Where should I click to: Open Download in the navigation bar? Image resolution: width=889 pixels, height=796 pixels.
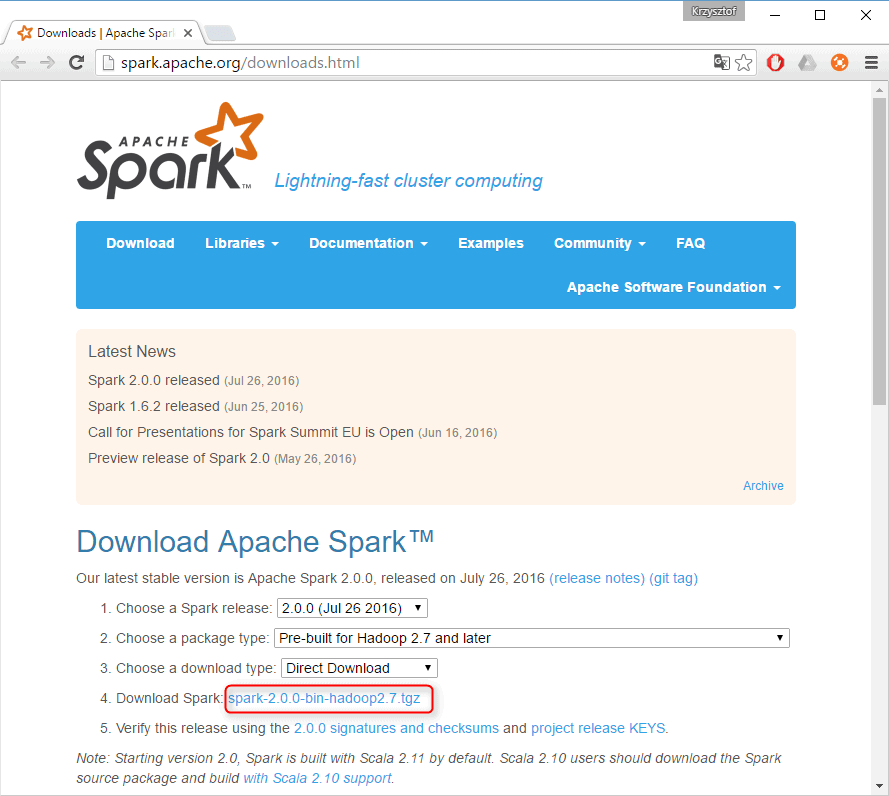pyautogui.click(x=140, y=243)
